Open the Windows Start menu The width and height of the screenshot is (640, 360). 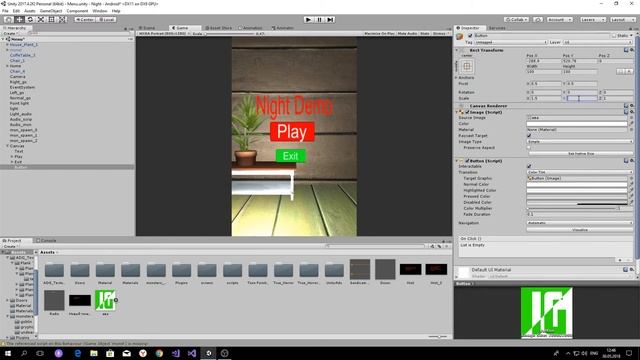click(8, 353)
